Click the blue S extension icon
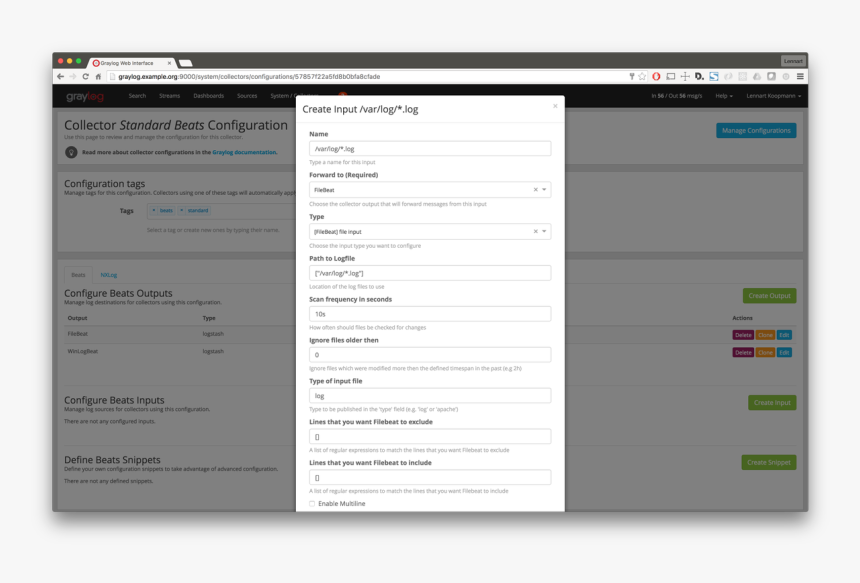 [714, 77]
